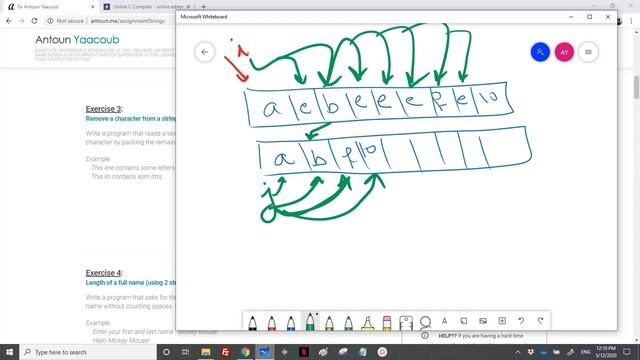This screenshot has width=640, height=360.
Task: Focus the Chrome address bar URL
Action: coord(128,21)
